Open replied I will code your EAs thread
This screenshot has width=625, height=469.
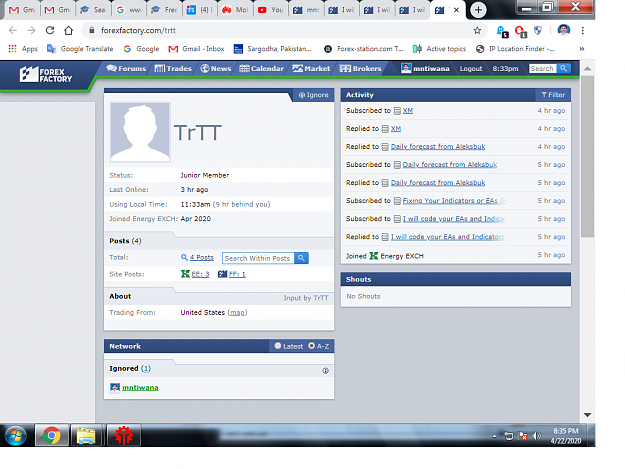pos(448,237)
